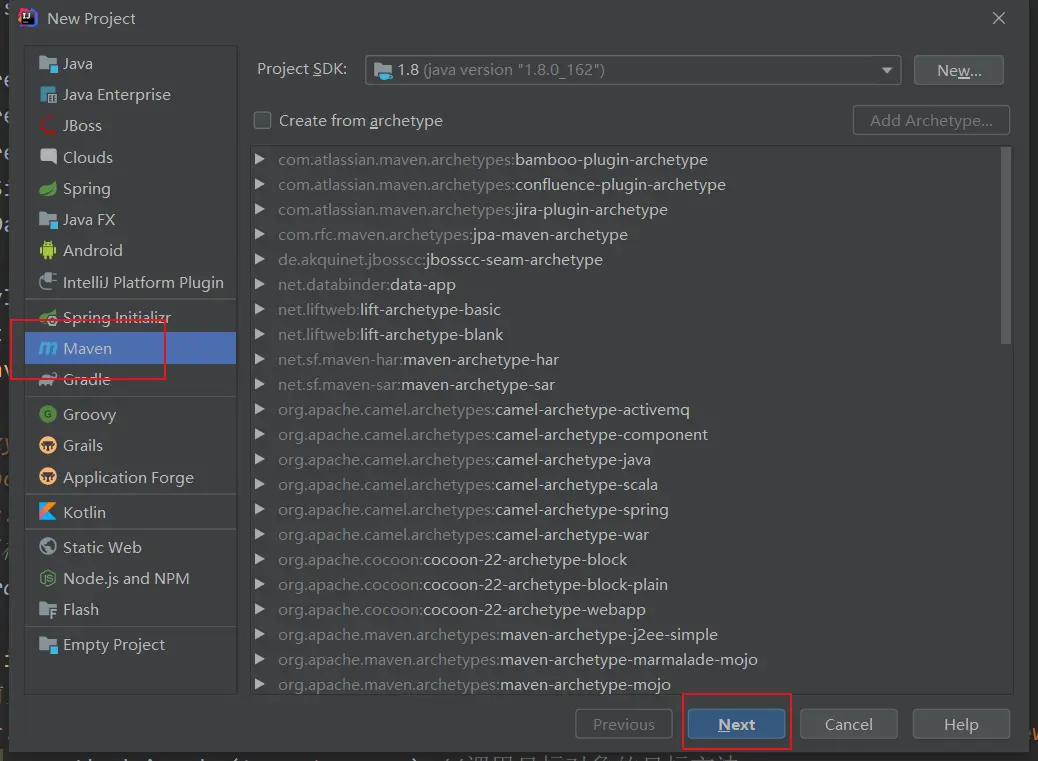
Task: Click the Static Web globe icon
Action: pos(47,548)
